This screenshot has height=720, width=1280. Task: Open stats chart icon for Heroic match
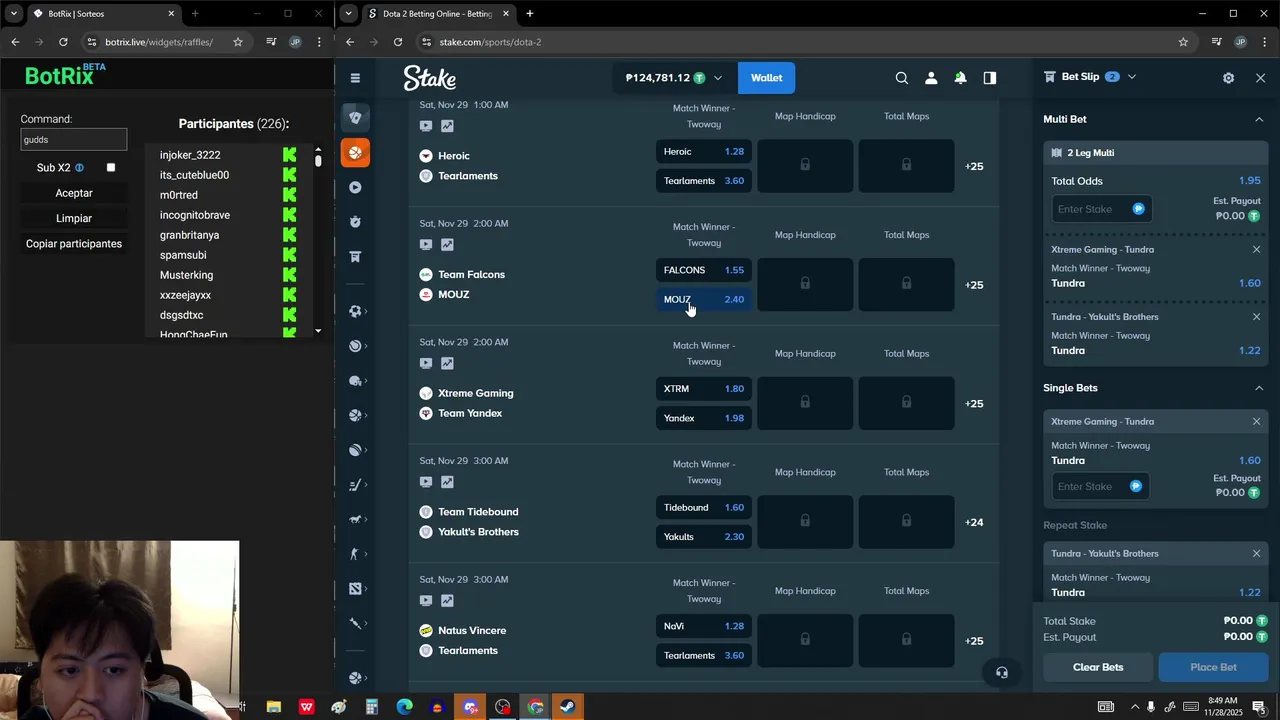447,126
